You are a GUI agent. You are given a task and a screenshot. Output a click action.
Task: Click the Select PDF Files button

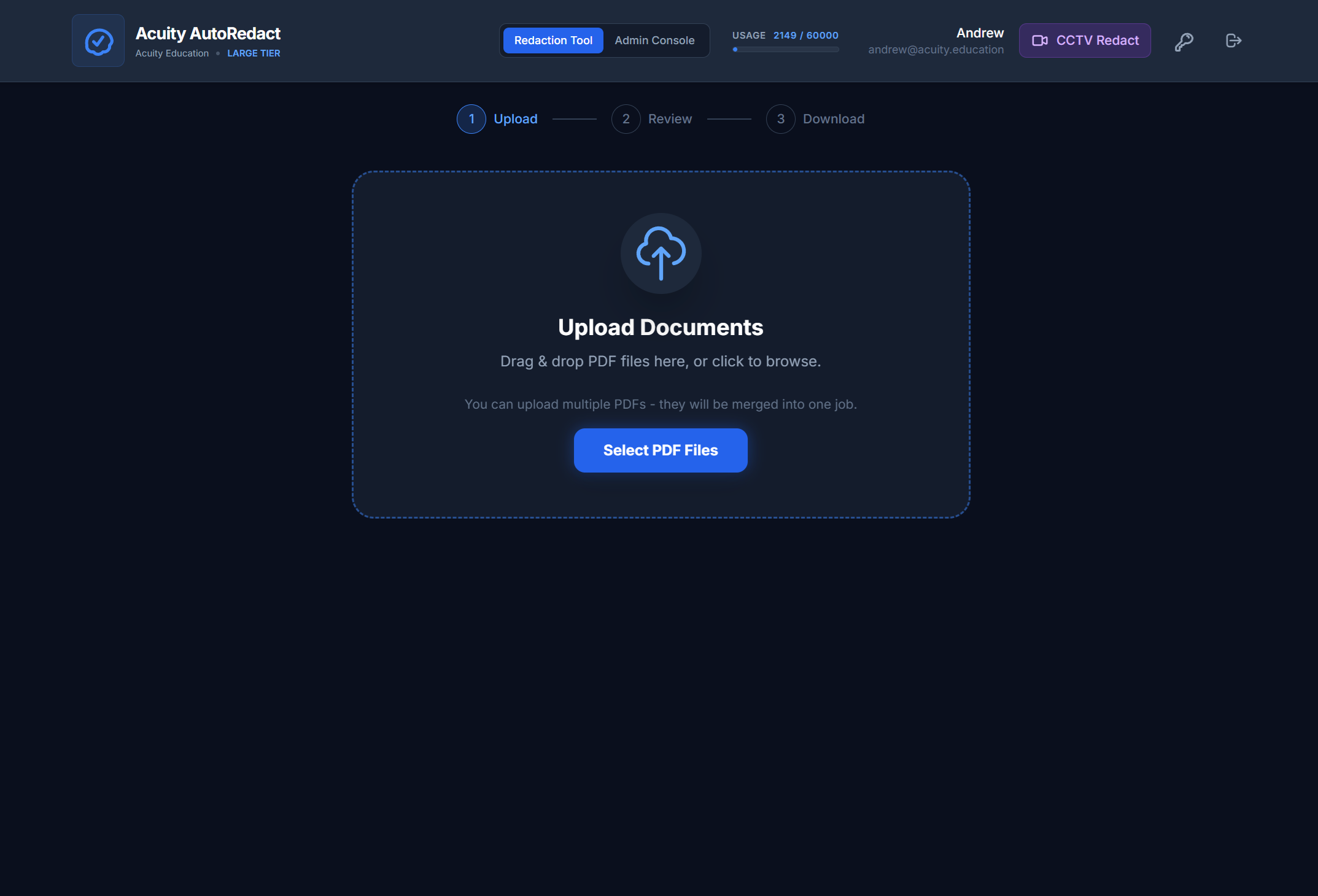(x=661, y=450)
